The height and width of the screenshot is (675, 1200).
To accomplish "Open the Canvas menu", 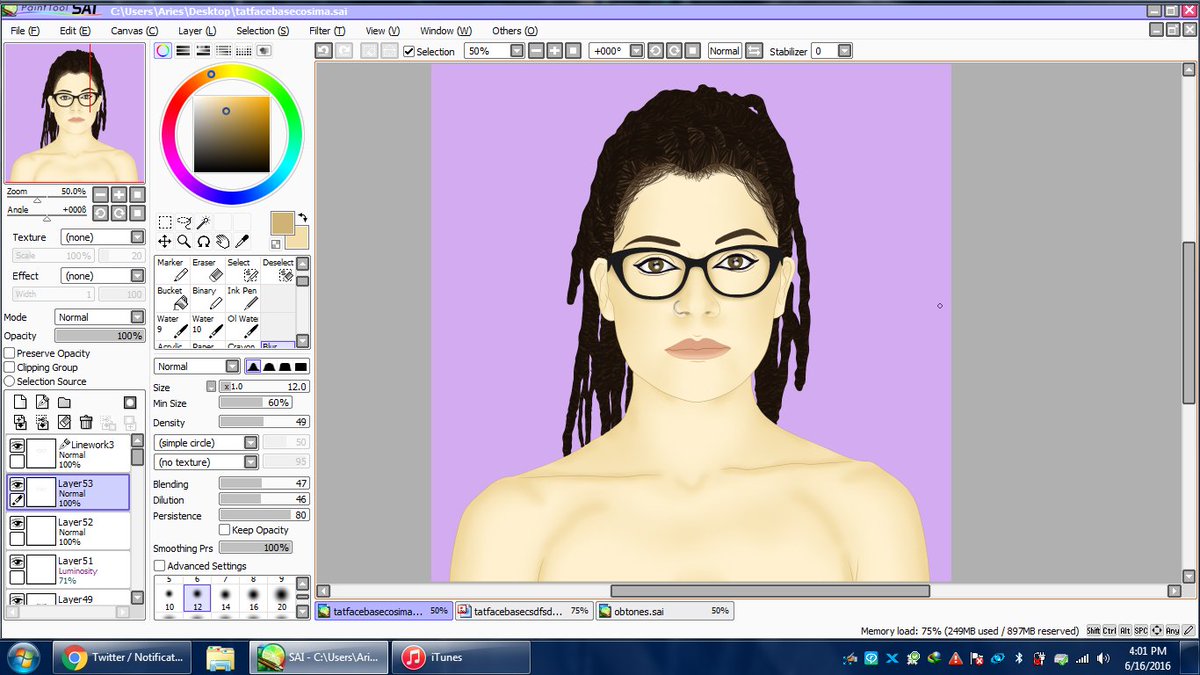I will (134, 31).
